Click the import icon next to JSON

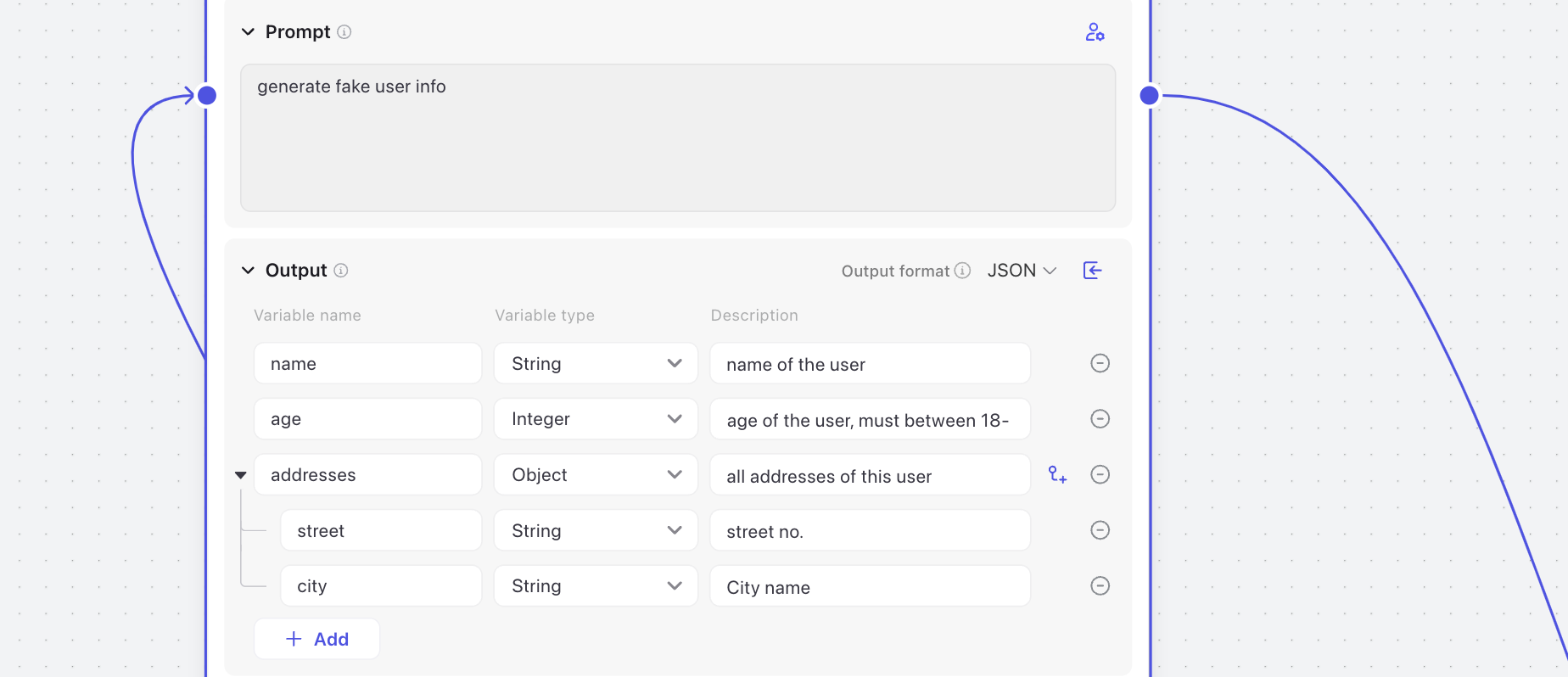tap(1093, 271)
